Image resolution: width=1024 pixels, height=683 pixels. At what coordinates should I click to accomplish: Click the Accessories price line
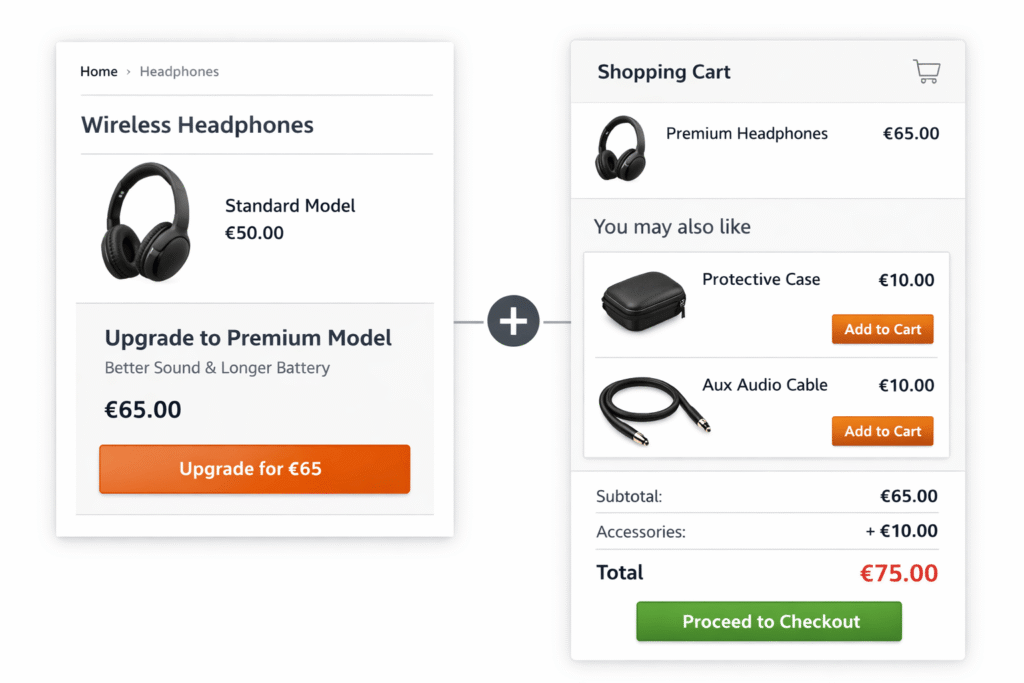tap(766, 531)
